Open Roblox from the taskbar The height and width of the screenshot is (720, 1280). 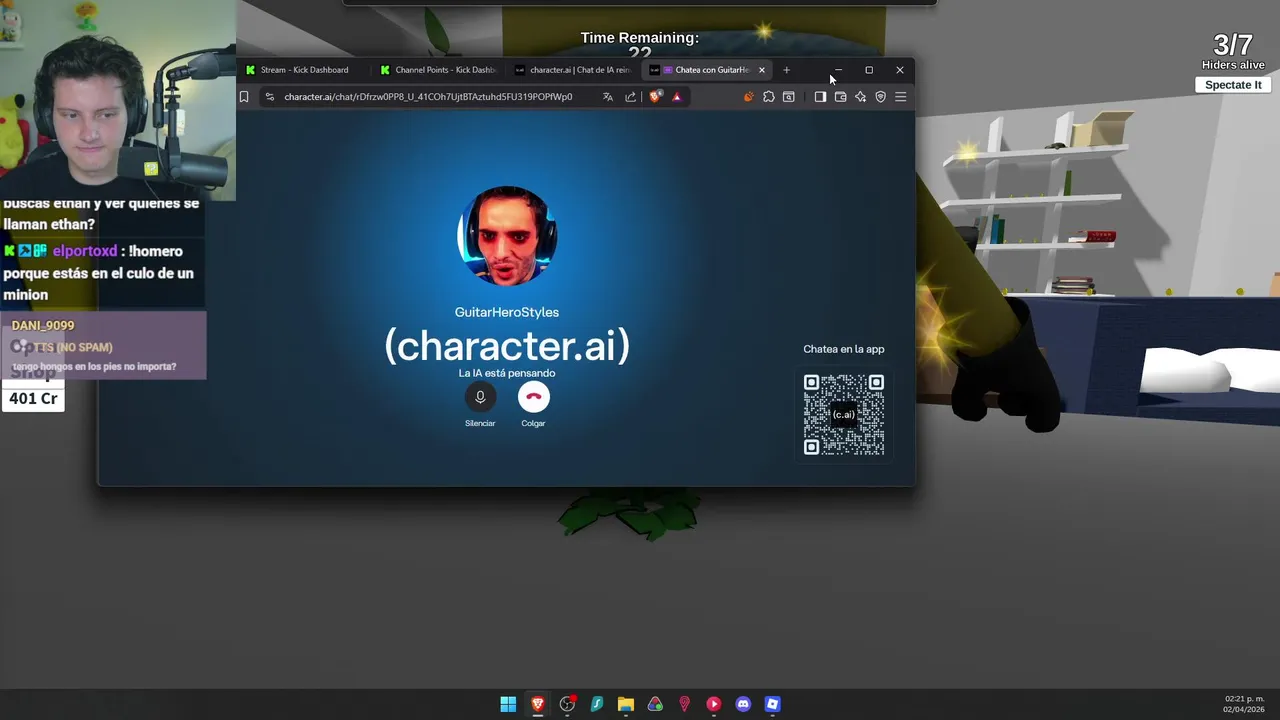point(772,704)
